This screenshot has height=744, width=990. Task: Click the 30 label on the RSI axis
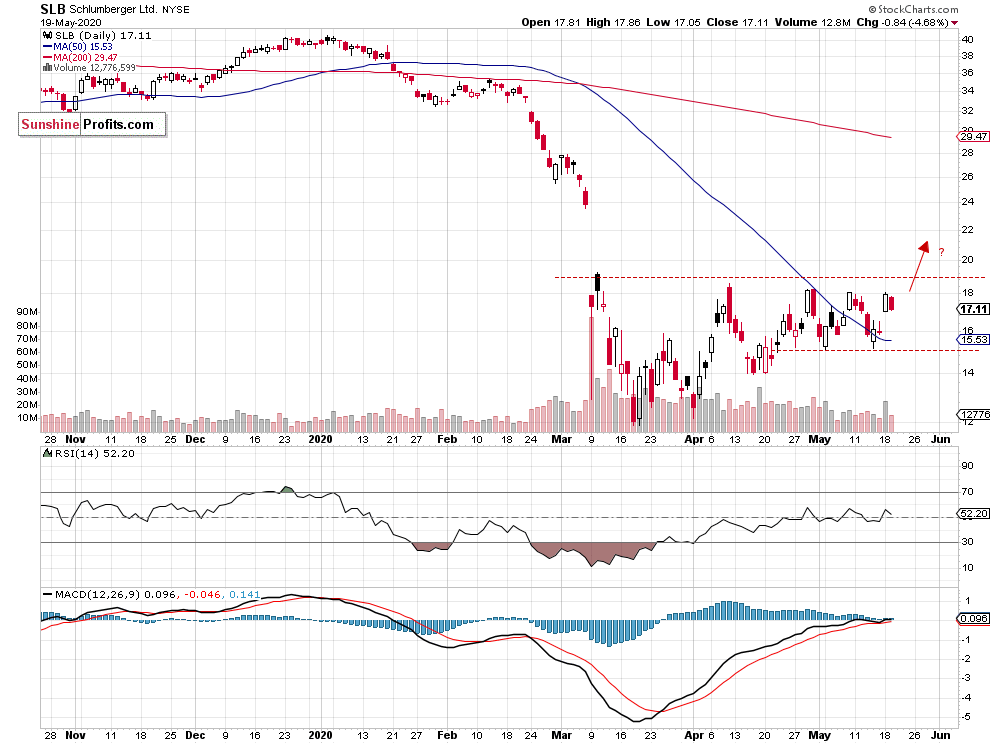pos(967,542)
